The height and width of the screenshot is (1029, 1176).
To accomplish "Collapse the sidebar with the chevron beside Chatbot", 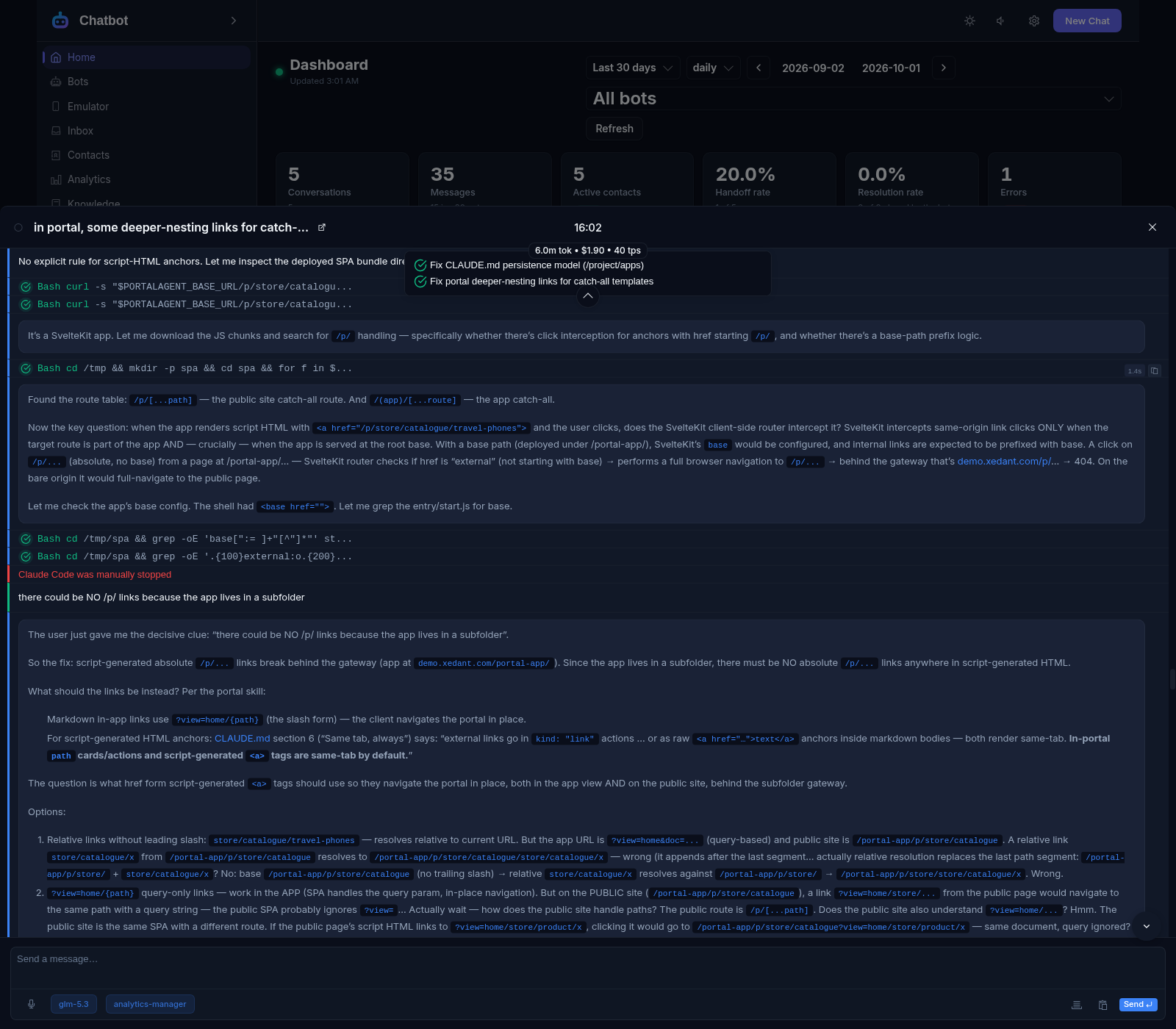I will coord(234,21).
